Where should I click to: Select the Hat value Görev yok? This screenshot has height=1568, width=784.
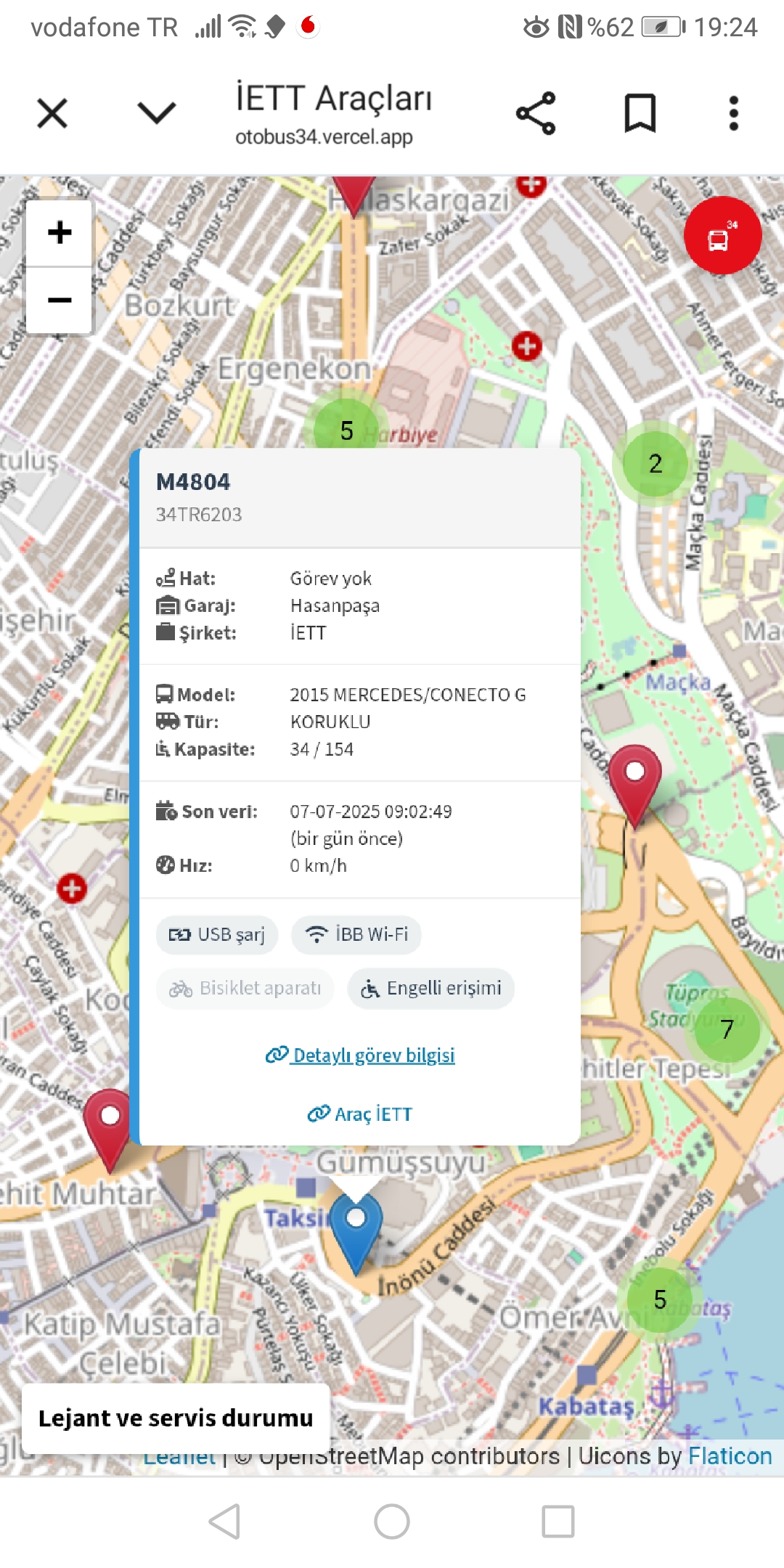click(x=331, y=579)
